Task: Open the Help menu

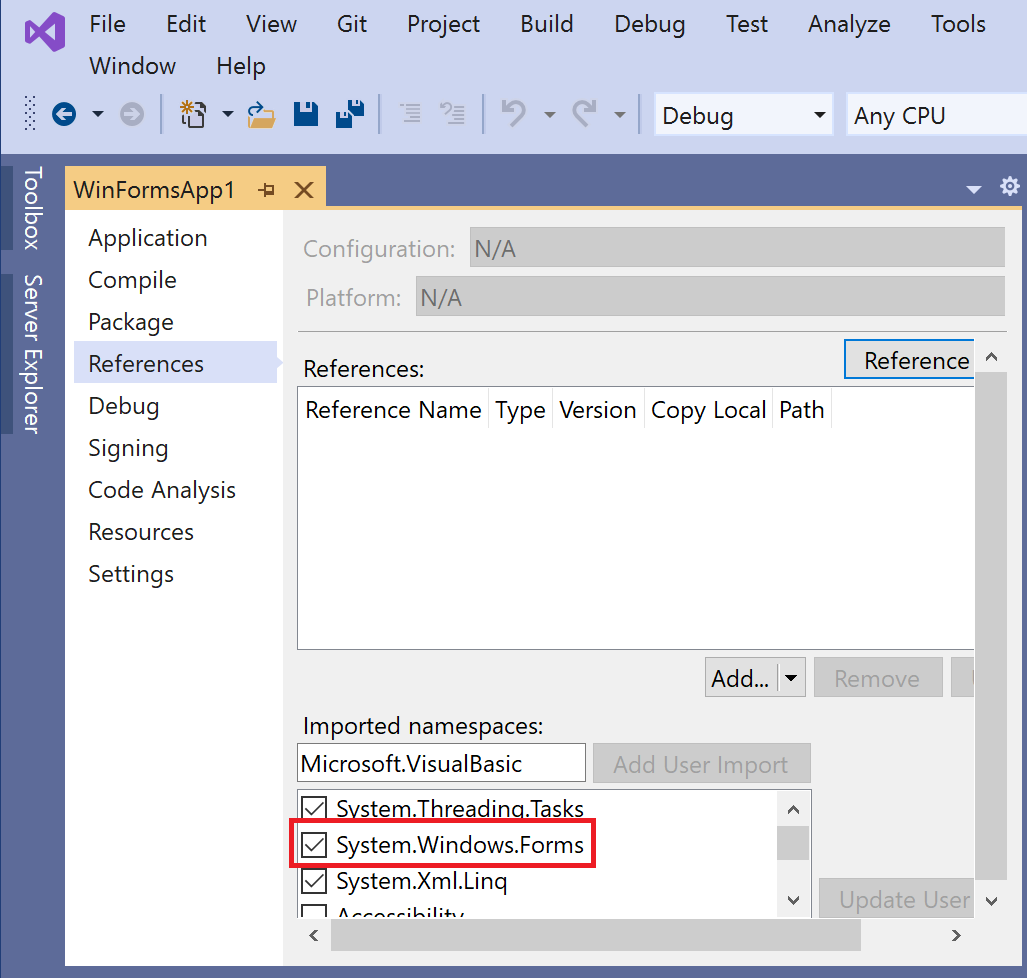Action: (x=241, y=66)
